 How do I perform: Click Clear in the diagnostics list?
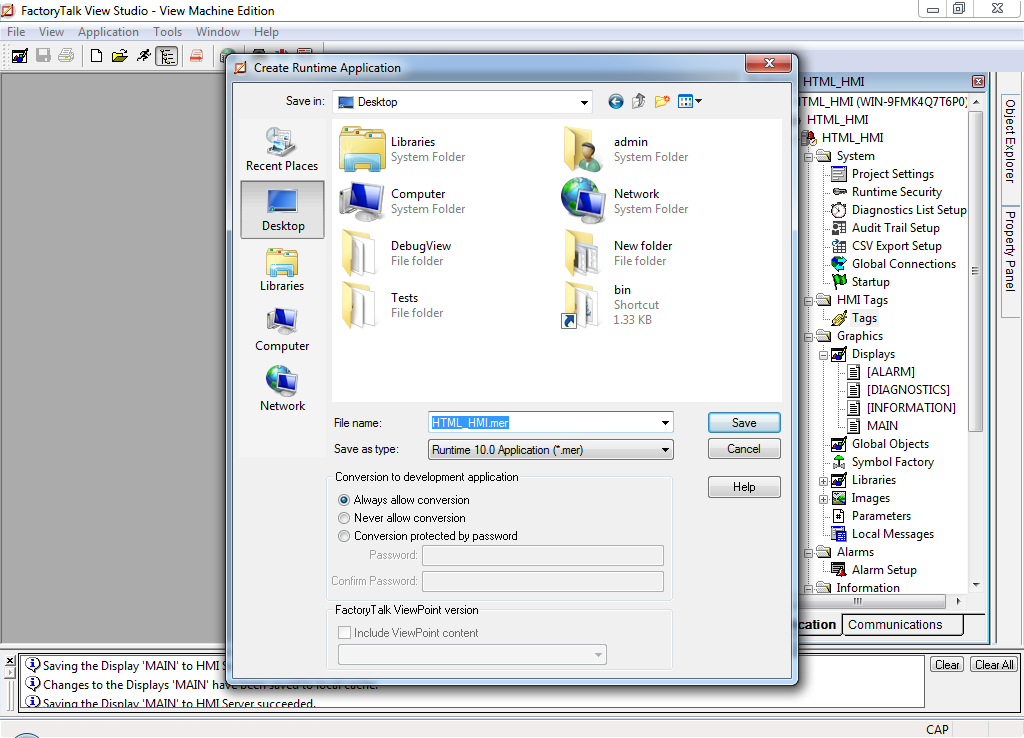tap(947, 665)
